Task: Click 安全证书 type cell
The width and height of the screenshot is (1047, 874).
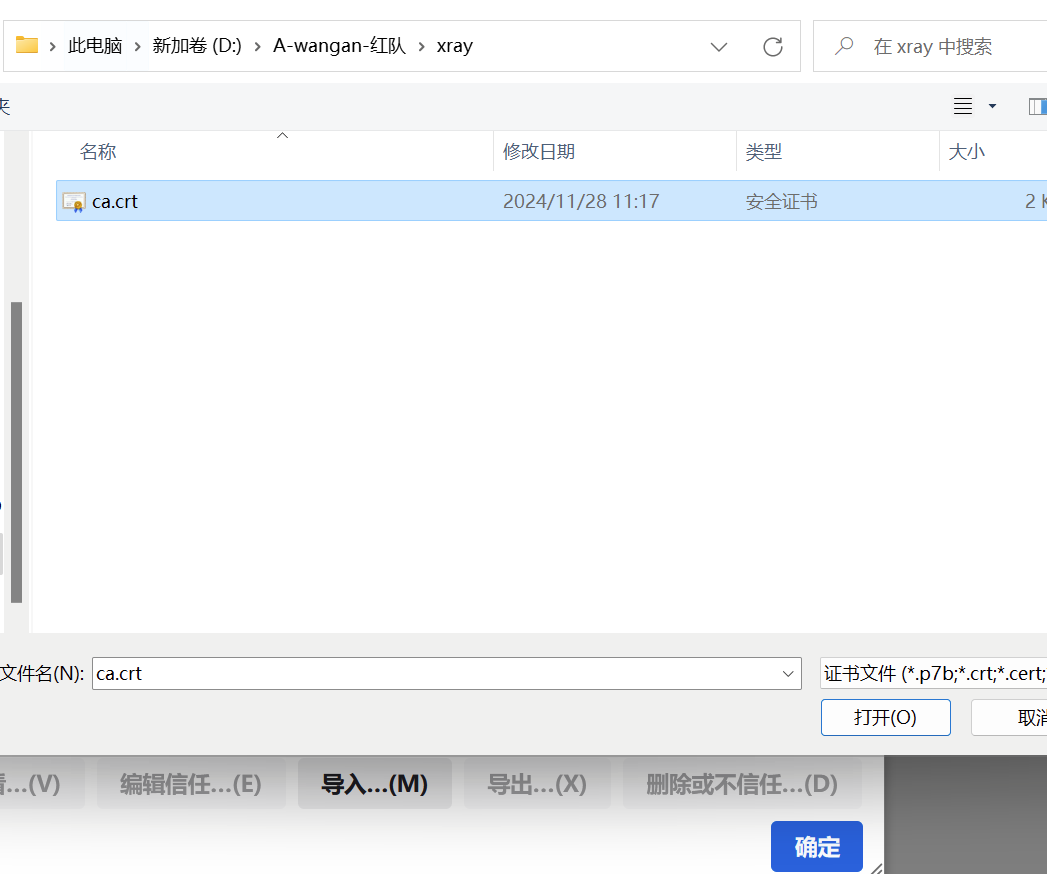Action: 781,202
